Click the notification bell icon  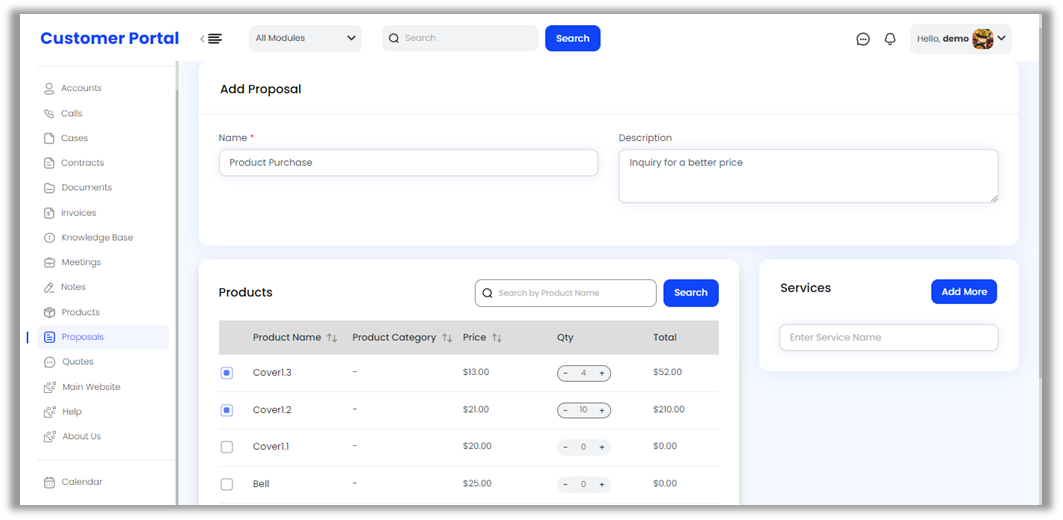click(890, 39)
